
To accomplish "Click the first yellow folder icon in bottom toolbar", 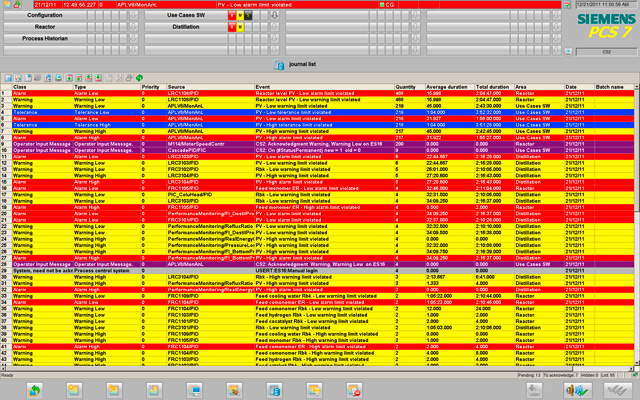I will click(x=74, y=389).
